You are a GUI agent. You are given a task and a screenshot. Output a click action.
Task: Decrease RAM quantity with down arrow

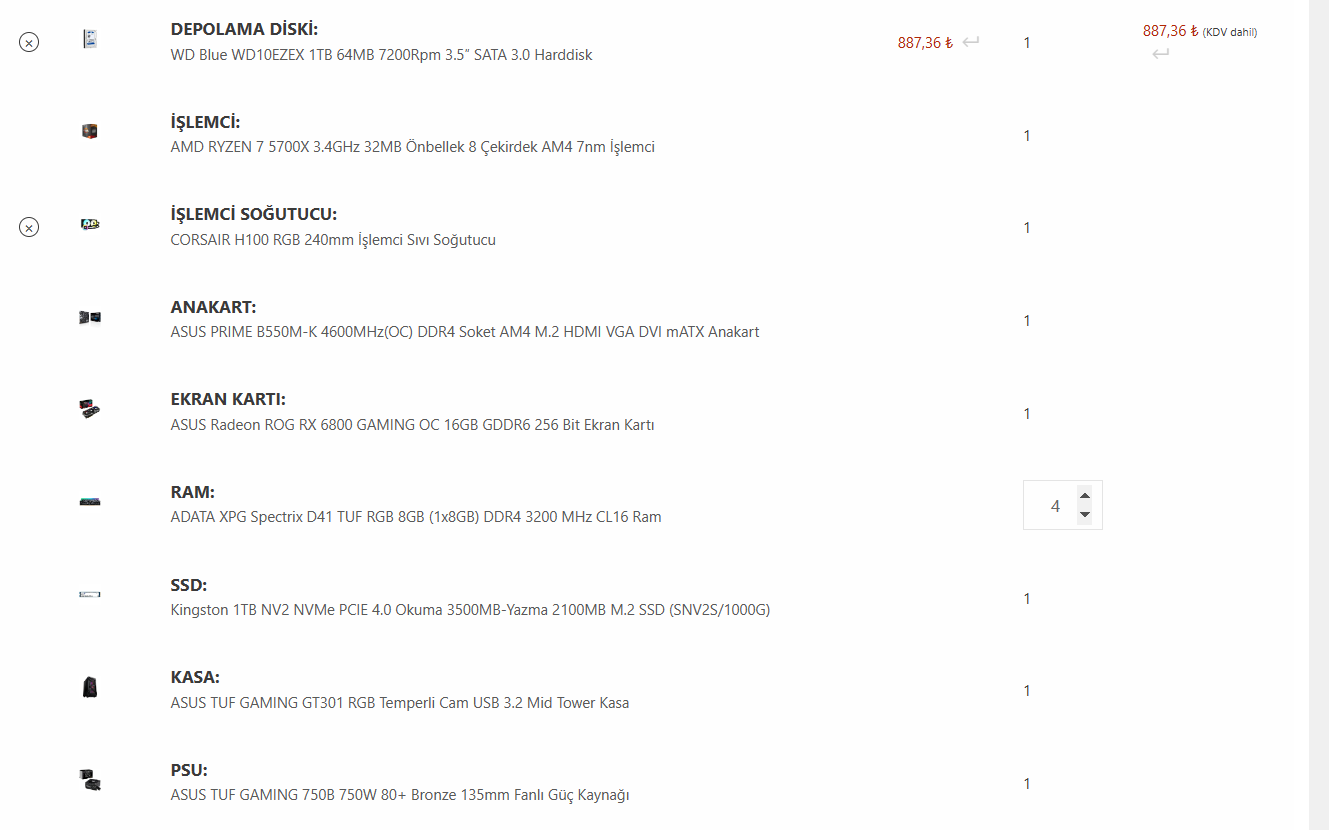coord(1084,515)
